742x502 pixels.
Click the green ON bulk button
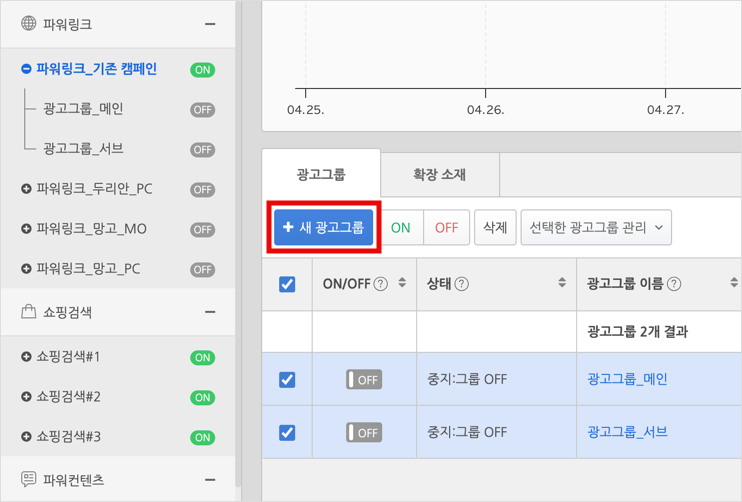click(400, 228)
